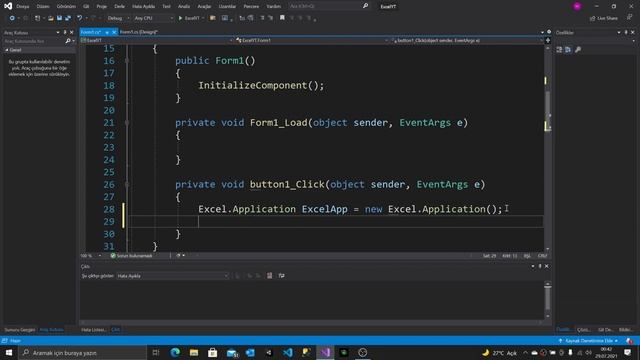Open the button1_Click member dropdown

tap(467, 40)
